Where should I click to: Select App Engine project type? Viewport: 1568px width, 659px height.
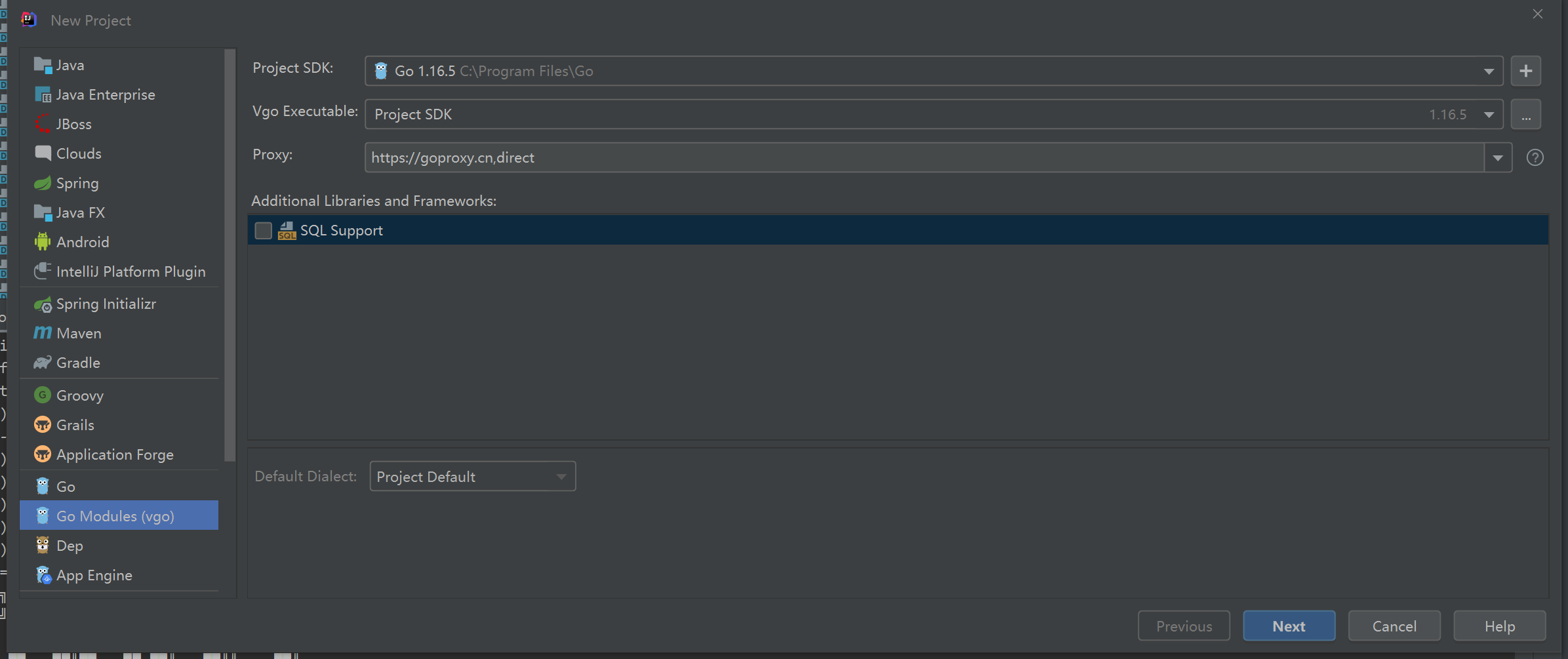coord(119,575)
